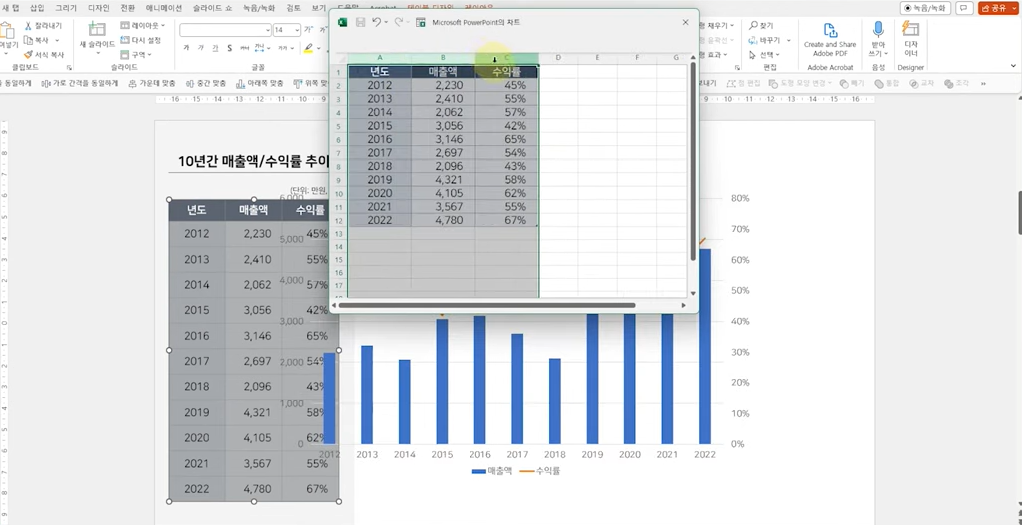Click Align Middle (중간 맞춤) tool

206,83
